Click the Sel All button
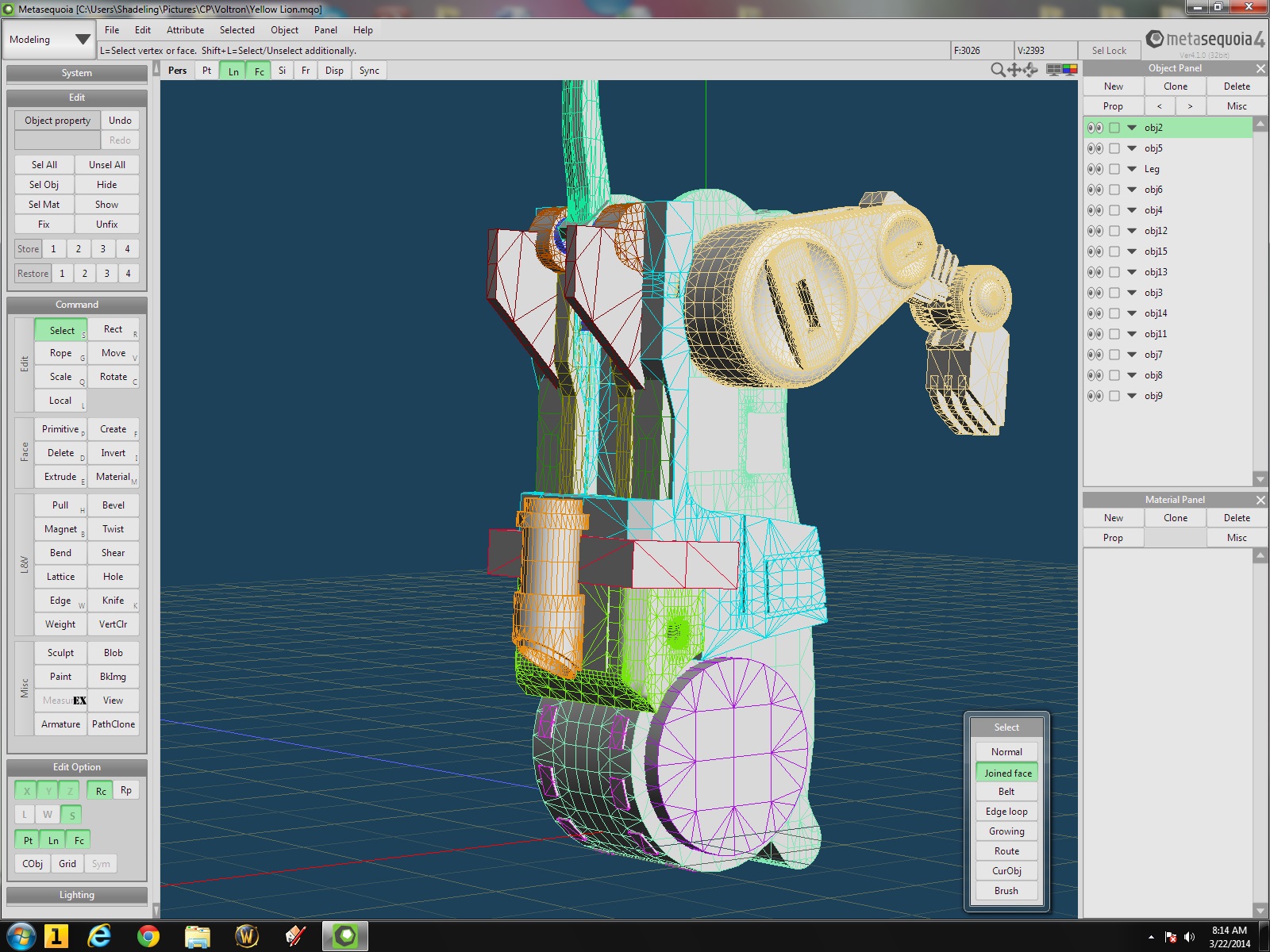 (44, 165)
